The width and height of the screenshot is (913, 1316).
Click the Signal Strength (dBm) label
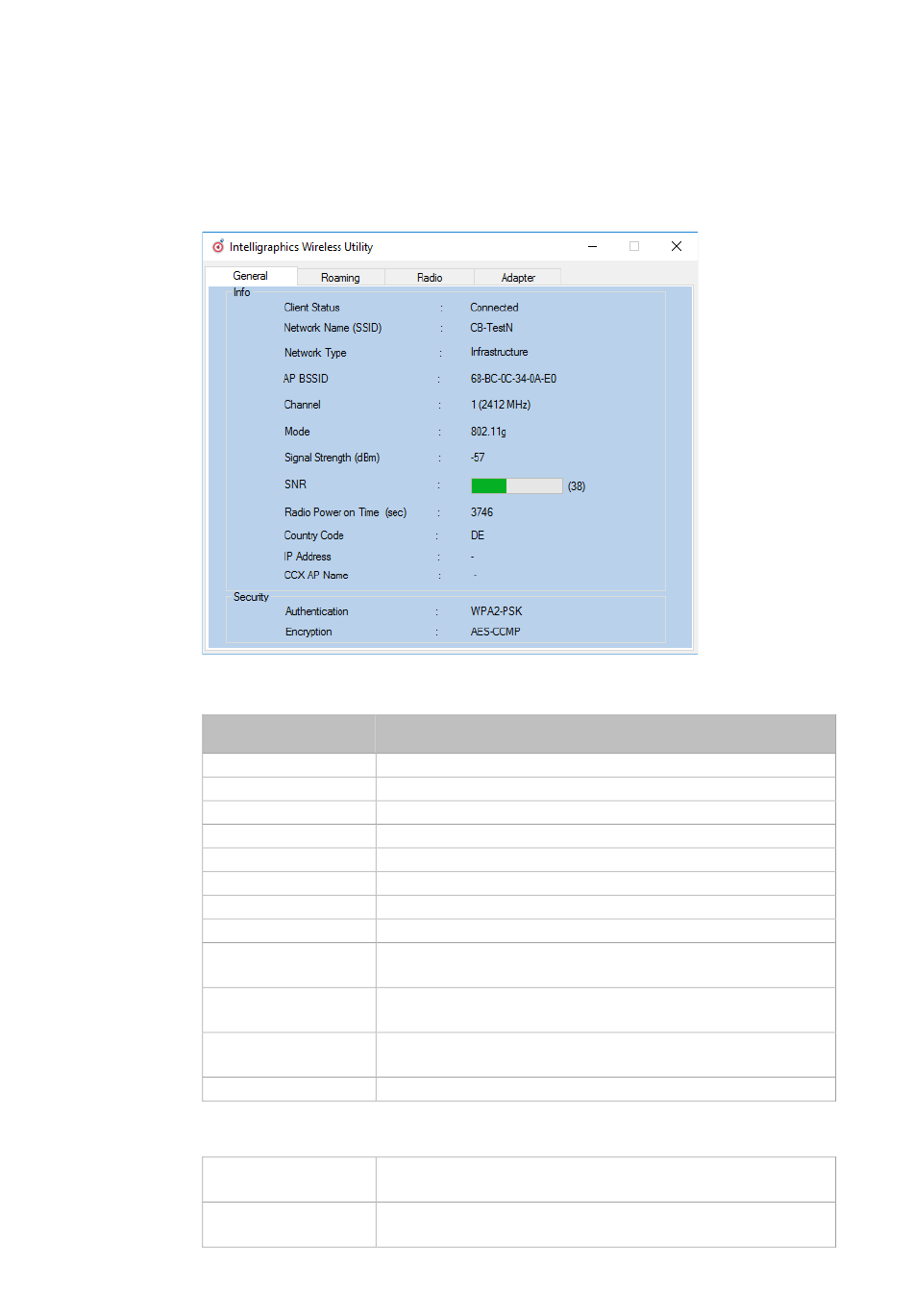(332, 458)
